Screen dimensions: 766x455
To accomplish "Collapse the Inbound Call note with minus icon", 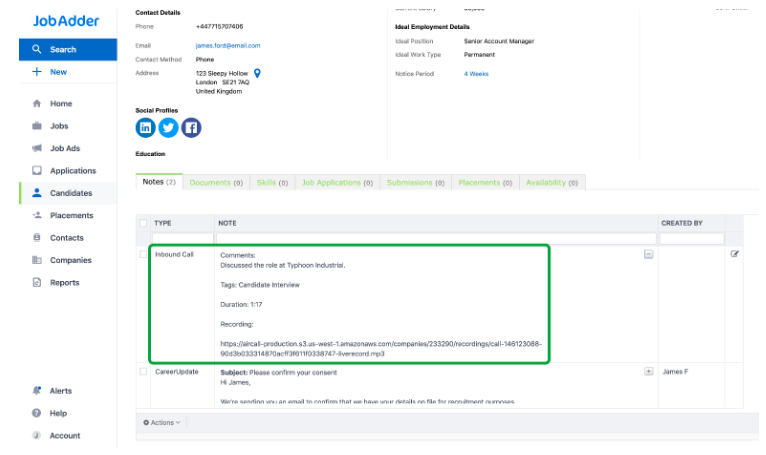I will (x=648, y=254).
